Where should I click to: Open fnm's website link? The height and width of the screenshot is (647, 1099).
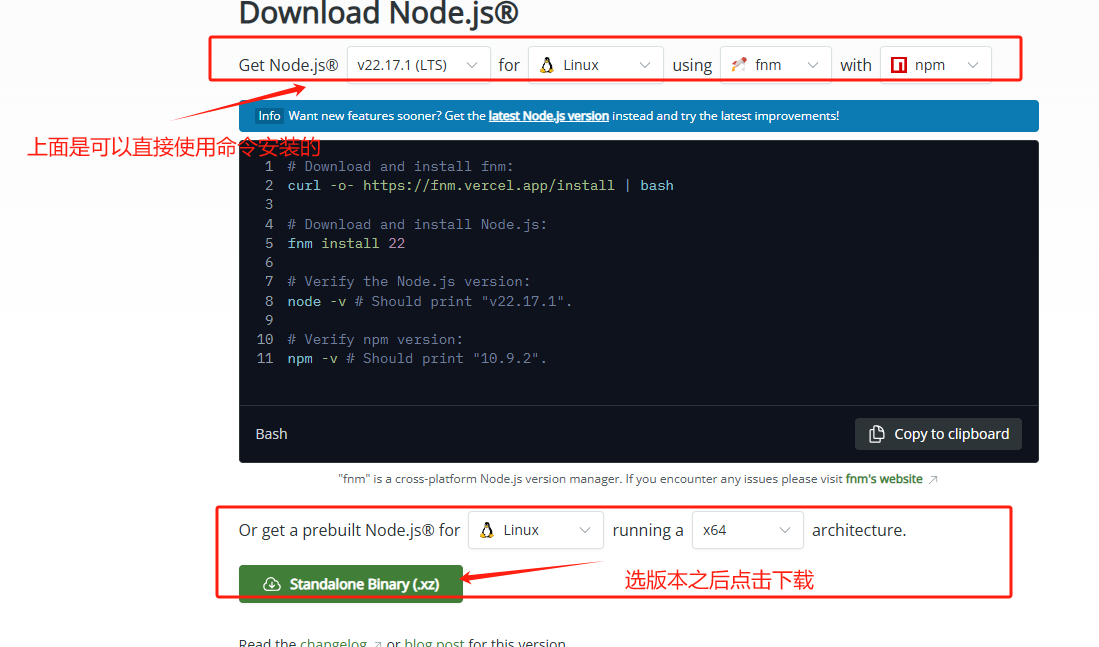[x=884, y=479]
